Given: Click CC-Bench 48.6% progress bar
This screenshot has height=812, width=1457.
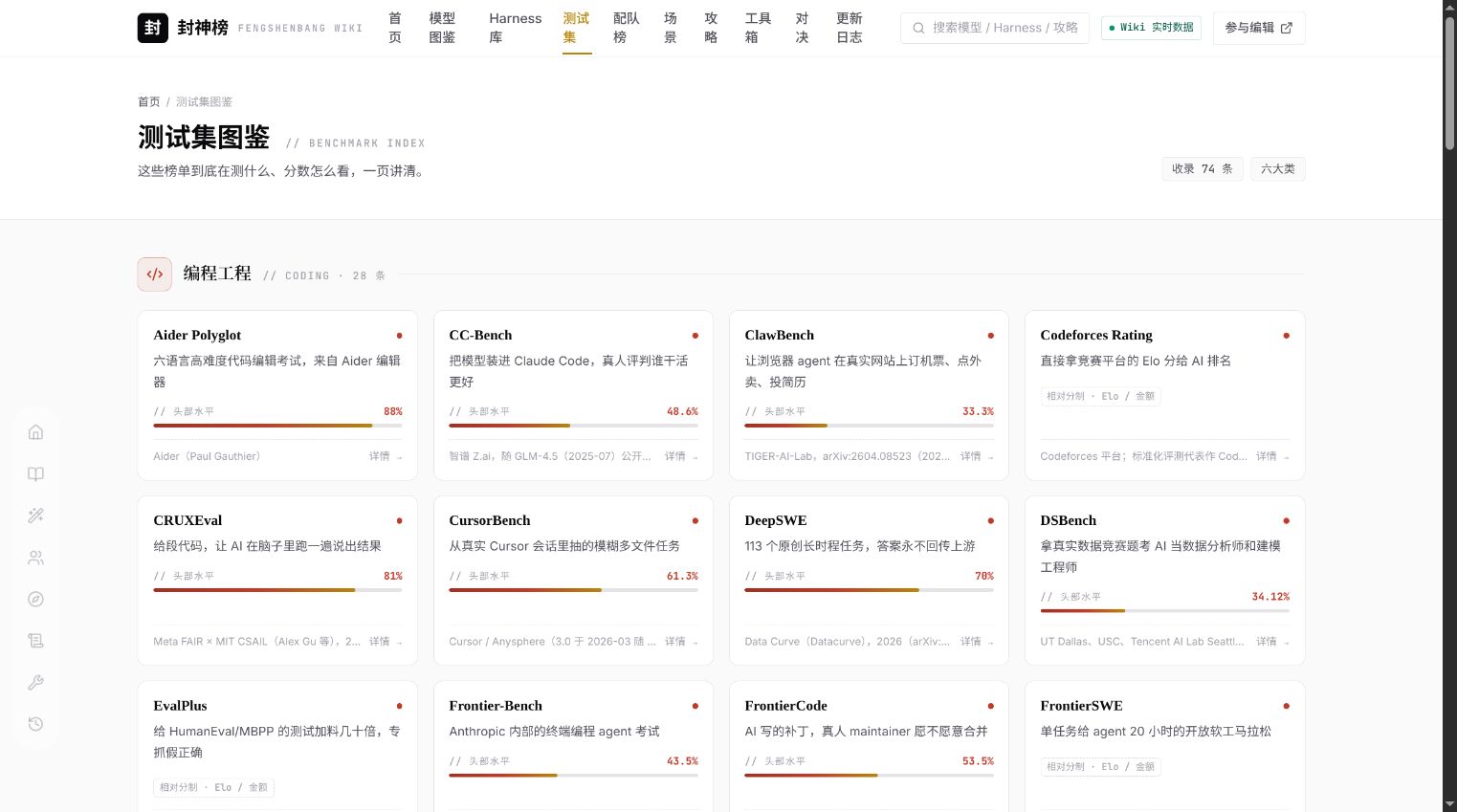Looking at the screenshot, I should click(573, 426).
